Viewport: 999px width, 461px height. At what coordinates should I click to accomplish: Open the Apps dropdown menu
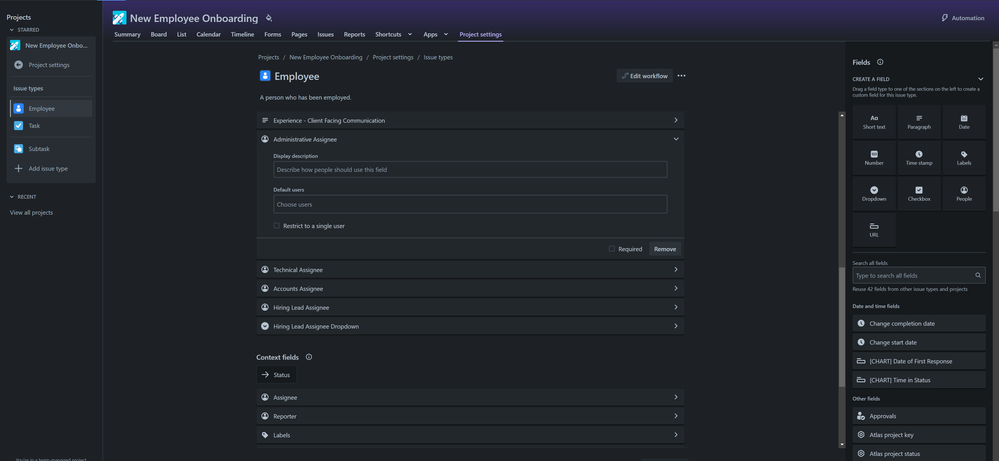(x=436, y=34)
